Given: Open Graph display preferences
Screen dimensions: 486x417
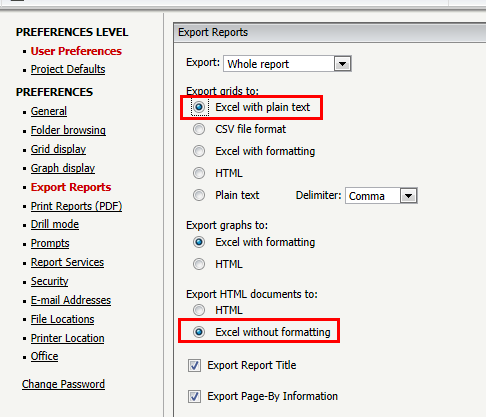Looking at the screenshot, I should coord(63,168).
